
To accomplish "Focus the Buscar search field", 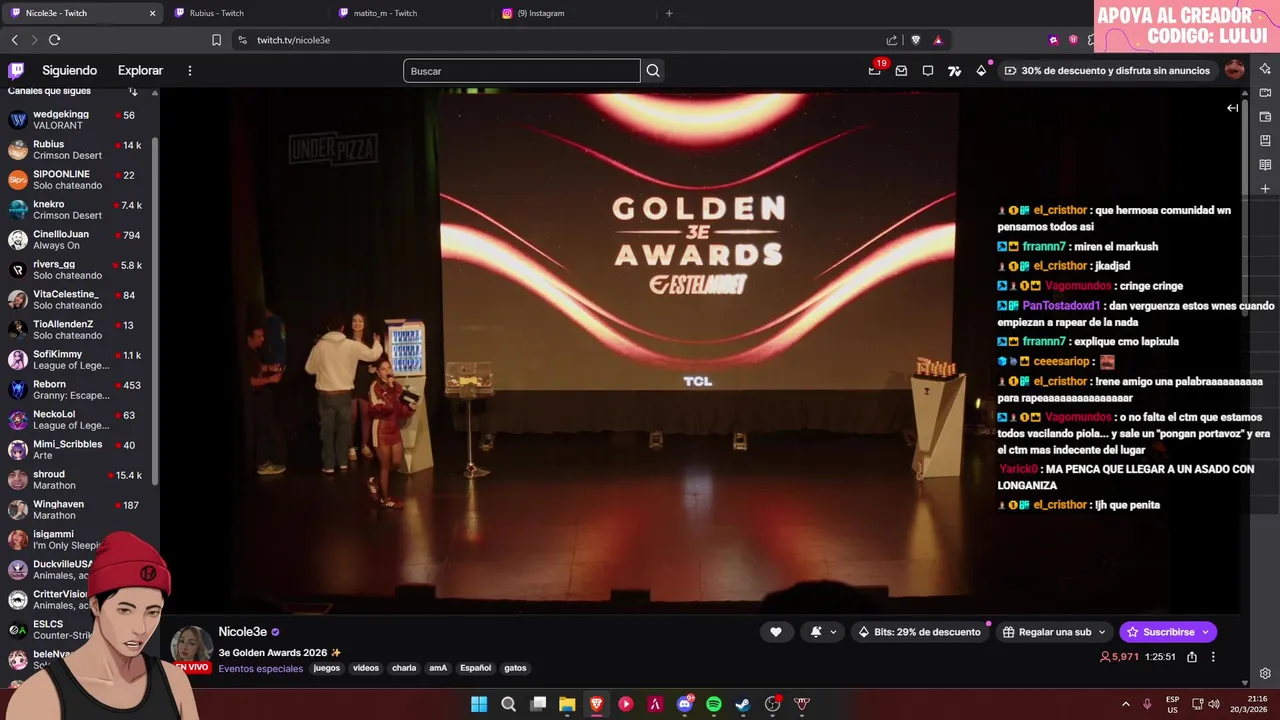I will [x=521, y=71].
